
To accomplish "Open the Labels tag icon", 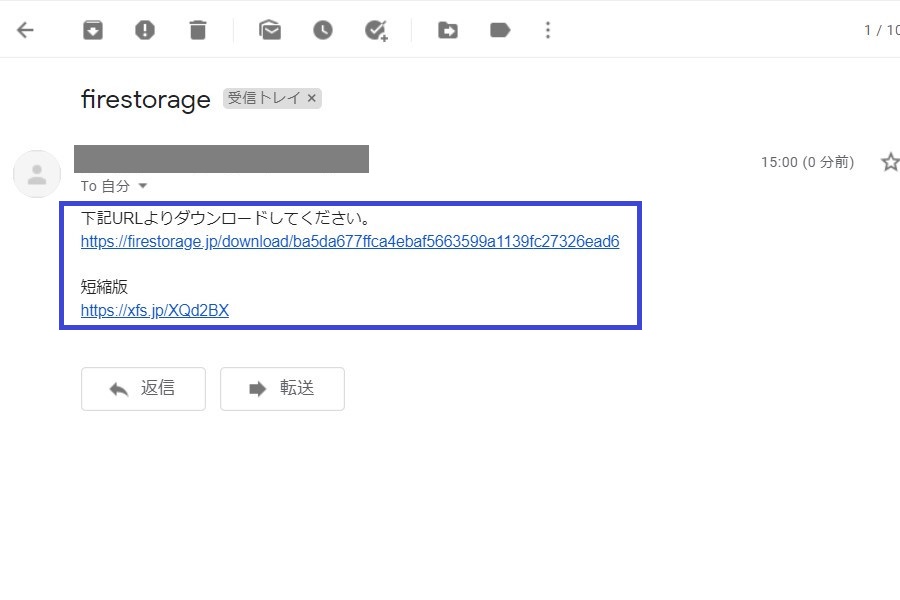I will (500, 30).
